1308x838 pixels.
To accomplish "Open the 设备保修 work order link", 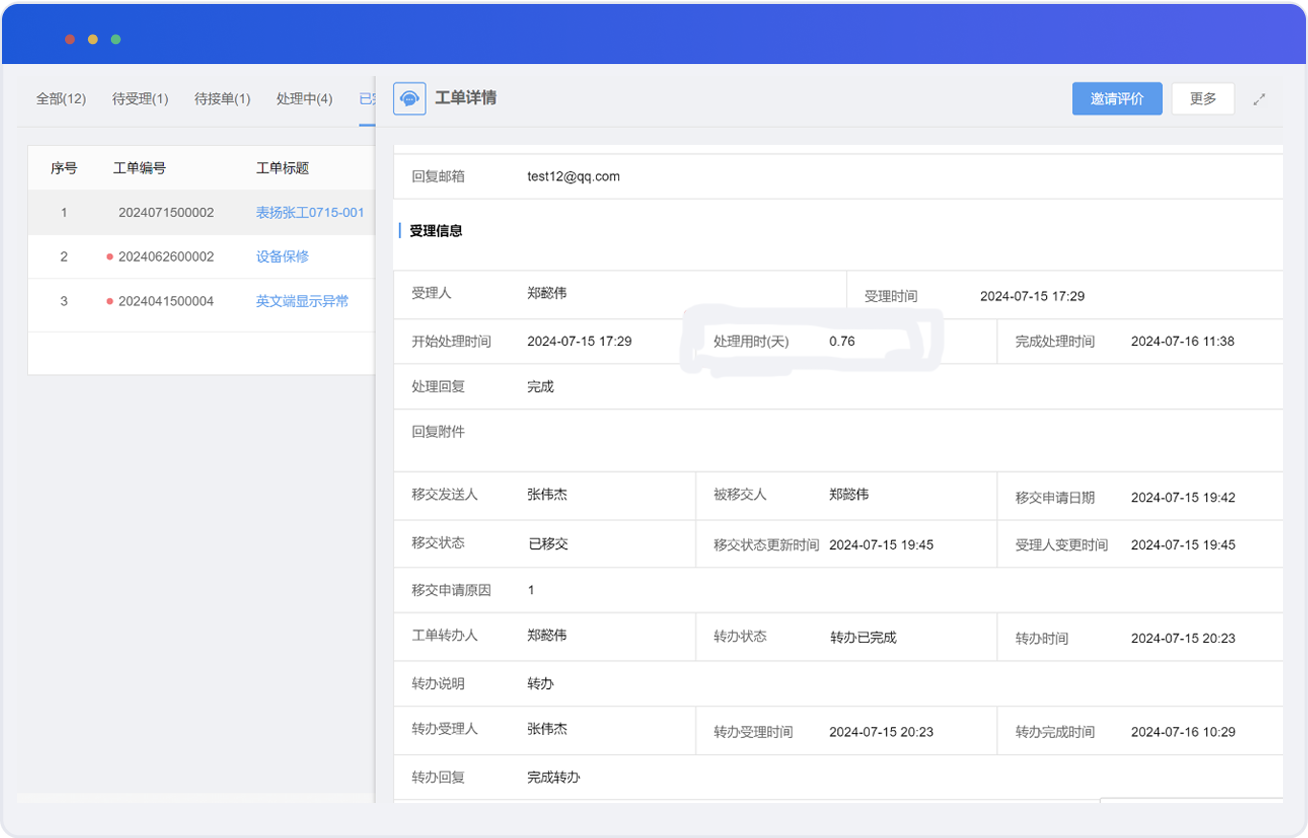I will point(282,257).
